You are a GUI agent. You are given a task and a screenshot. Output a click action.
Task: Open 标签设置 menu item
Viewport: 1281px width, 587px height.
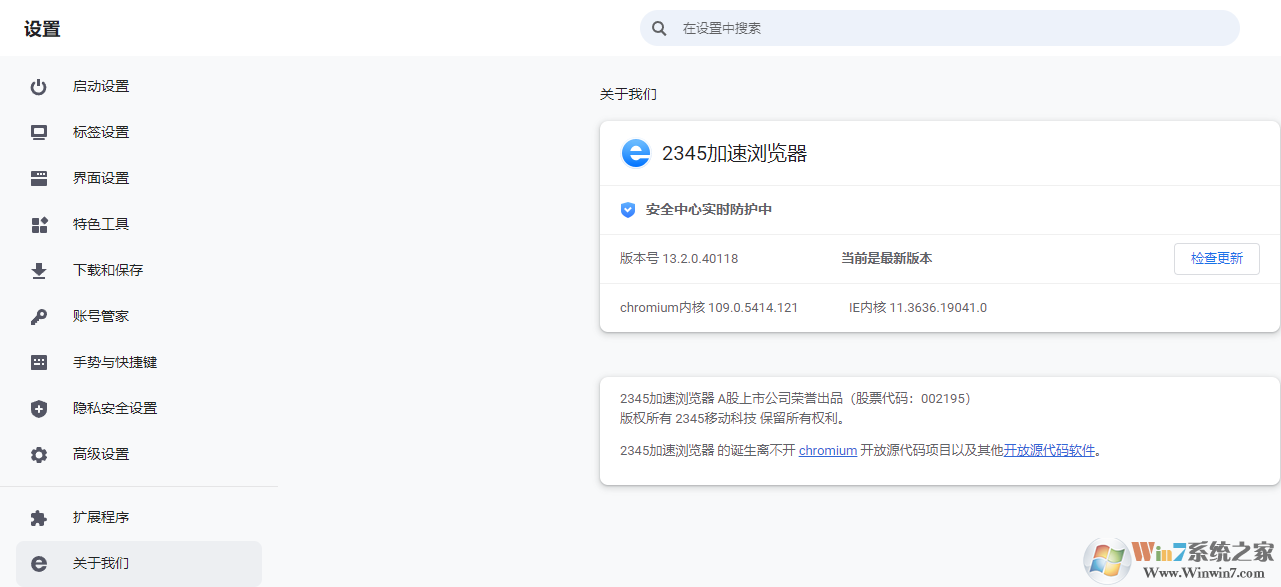click(x=139, y=133)
